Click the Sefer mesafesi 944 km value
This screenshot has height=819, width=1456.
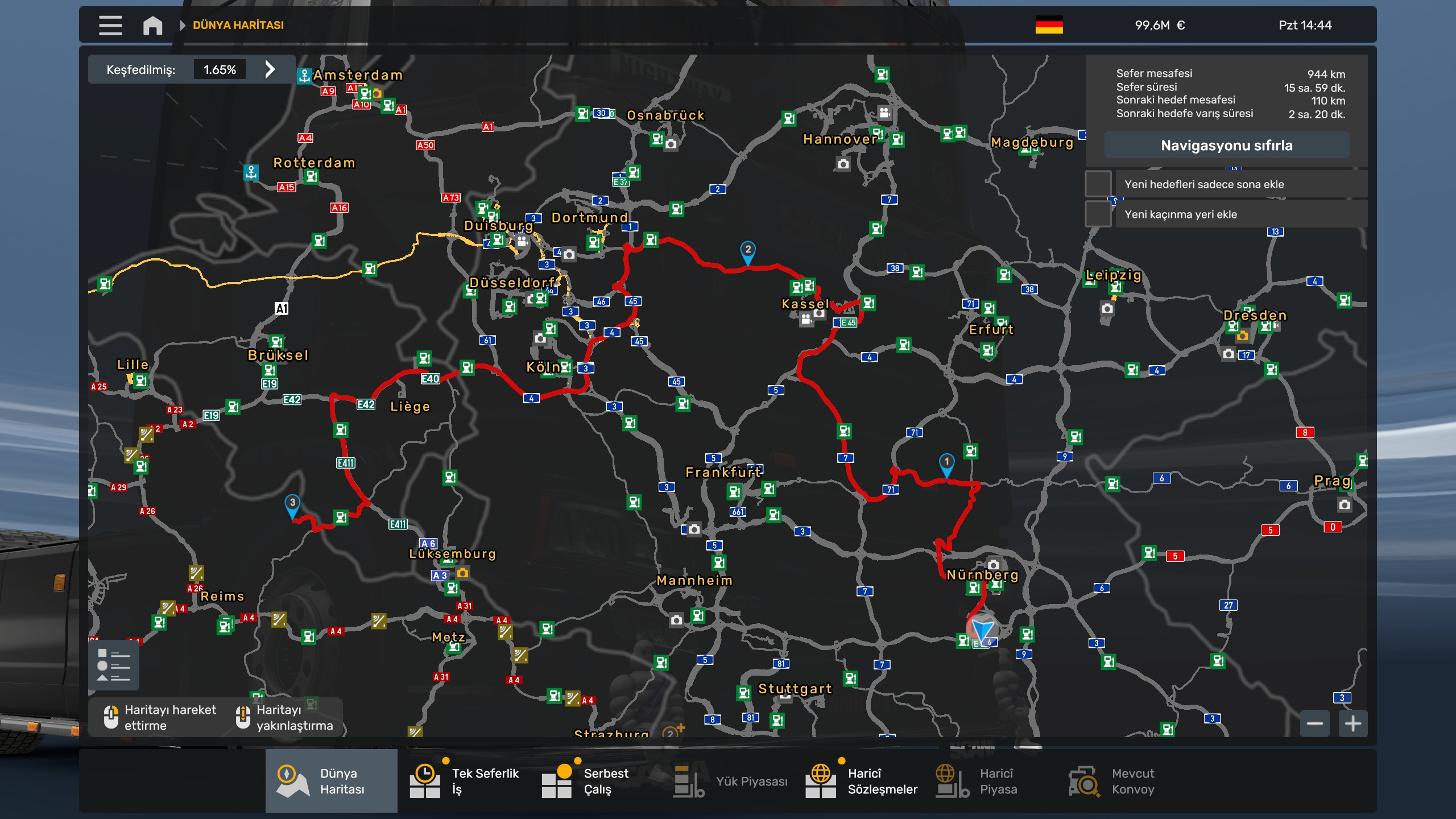tap(1326, 74)
